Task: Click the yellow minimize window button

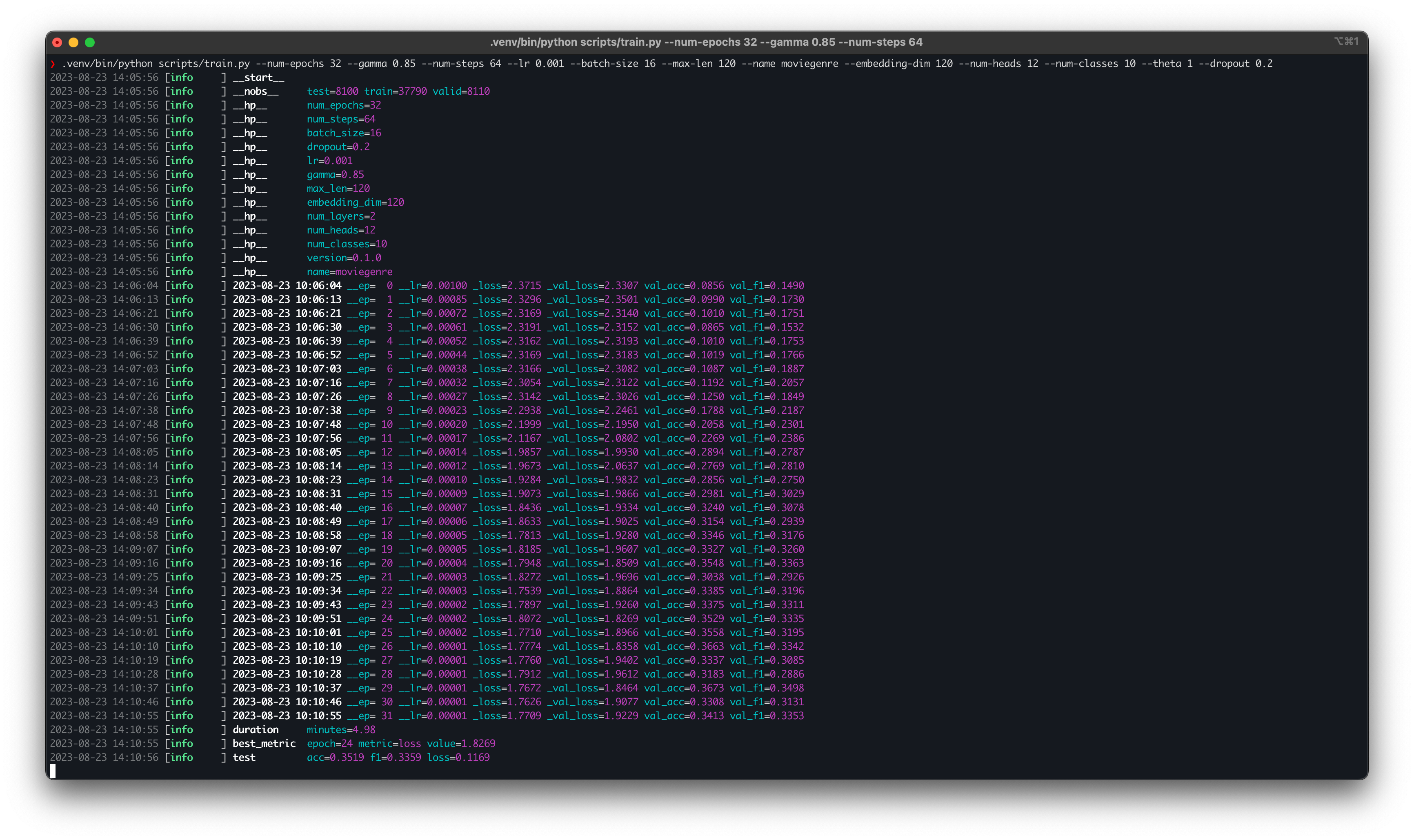Action: (x=73, y=42)
